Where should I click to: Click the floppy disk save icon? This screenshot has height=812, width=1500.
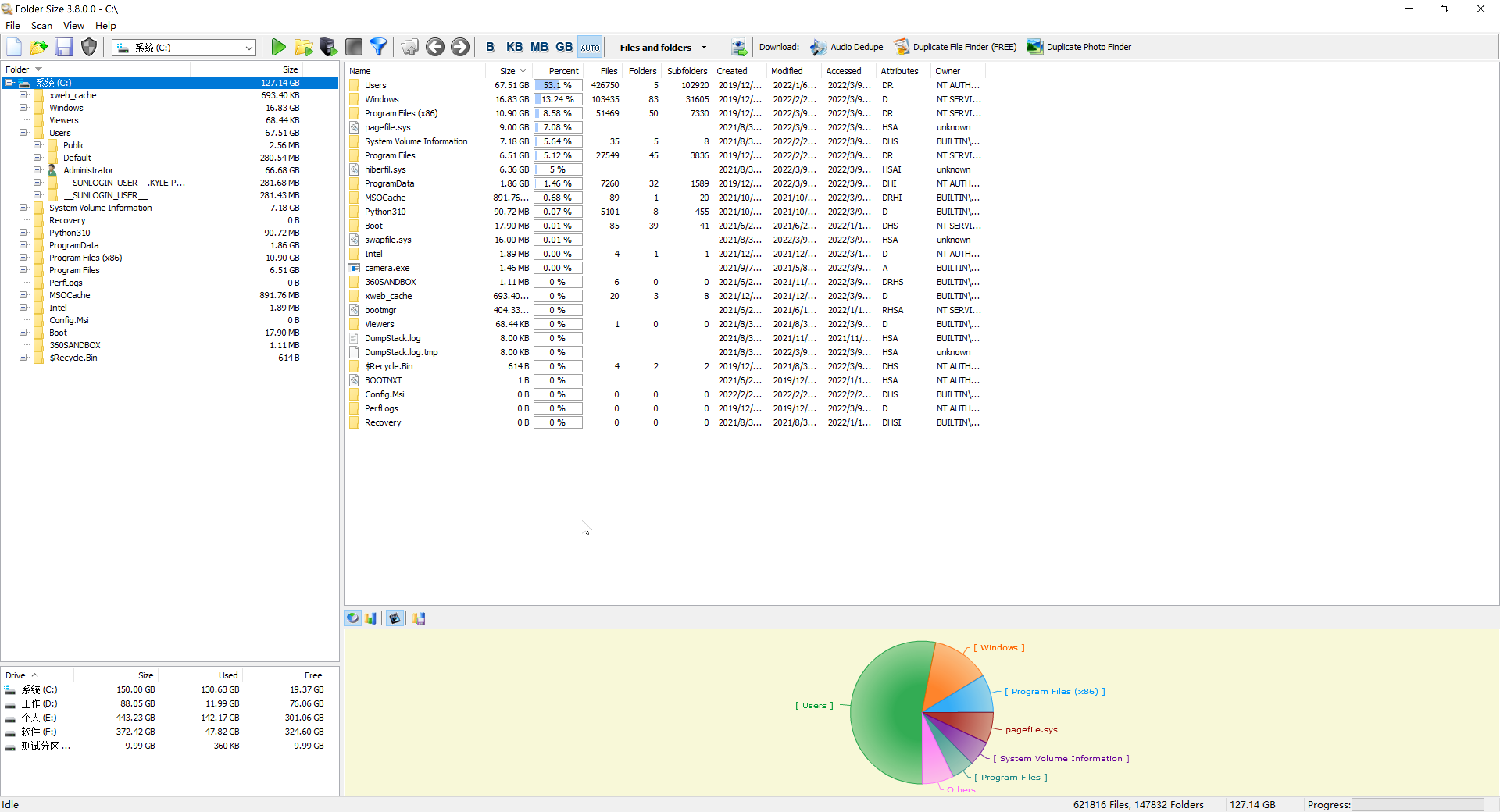click(x=64, y=47)
